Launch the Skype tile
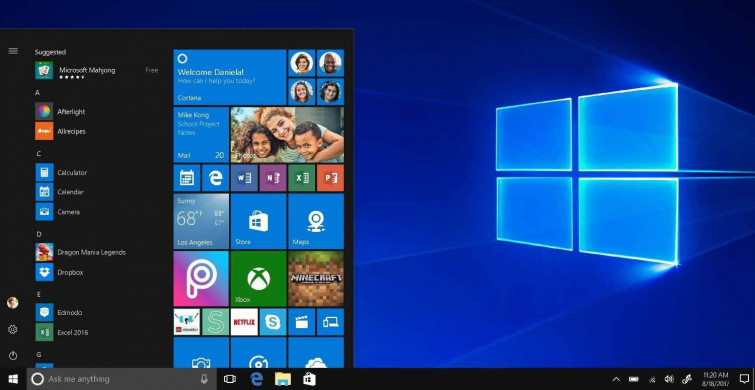The height and width of the screenshot is (390, 755). pos(273,322)
